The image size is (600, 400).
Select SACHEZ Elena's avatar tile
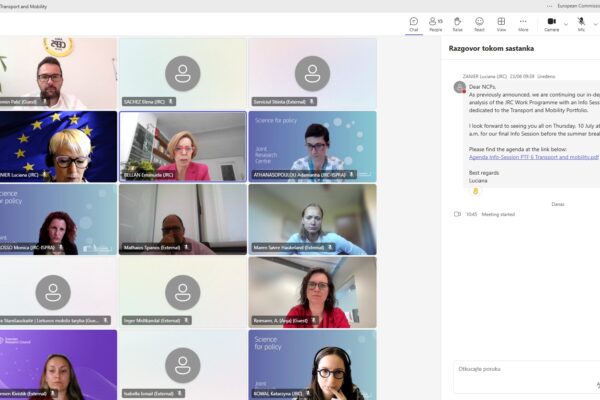pos(182,73)
